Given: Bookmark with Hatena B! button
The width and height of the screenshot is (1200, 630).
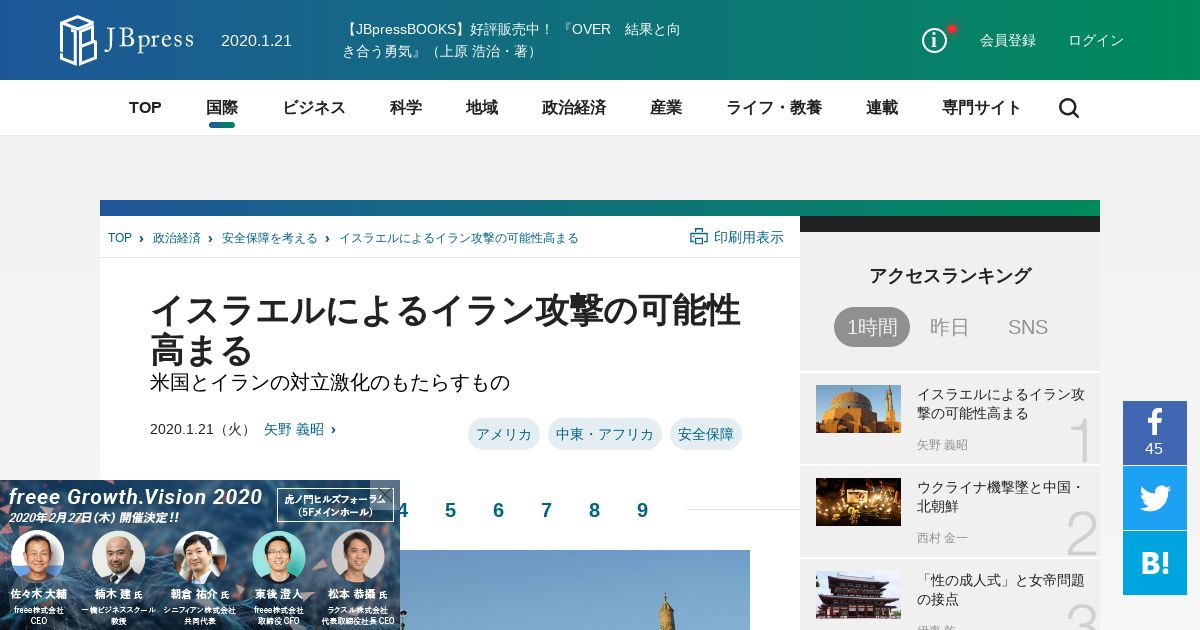Looking at the screenshot, I should point(1155,563).
